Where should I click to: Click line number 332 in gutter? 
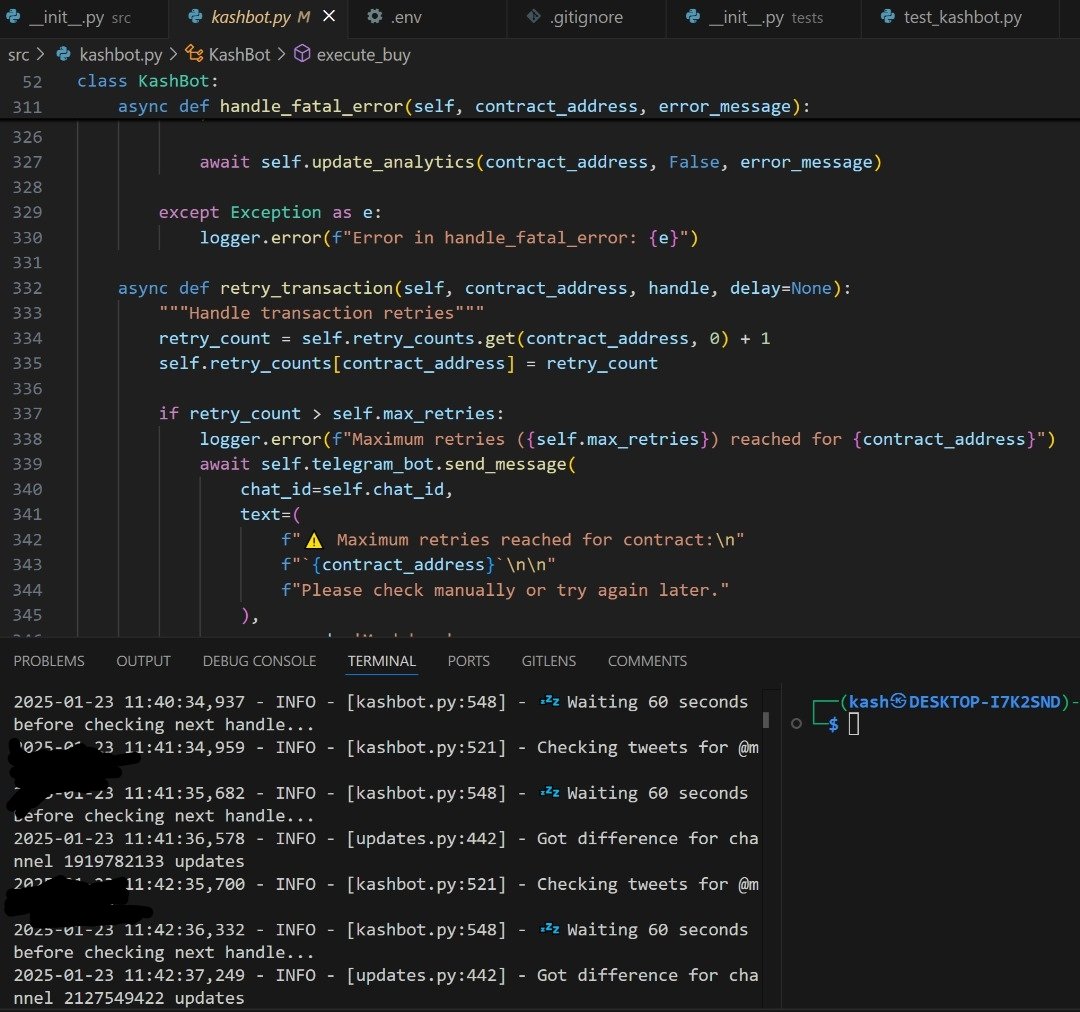[28, 288]
